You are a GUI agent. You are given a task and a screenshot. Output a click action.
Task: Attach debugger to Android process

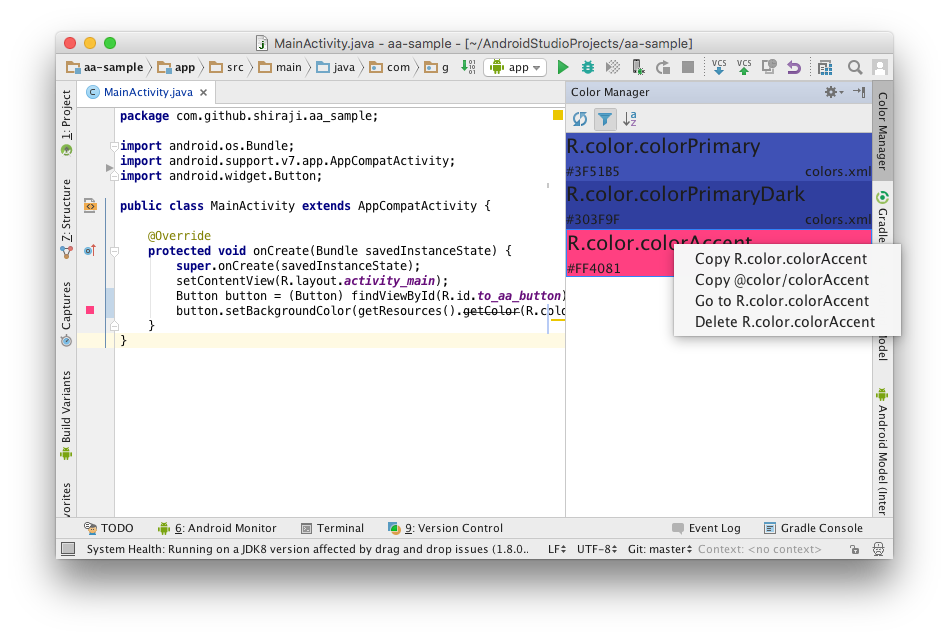[637, 67]
